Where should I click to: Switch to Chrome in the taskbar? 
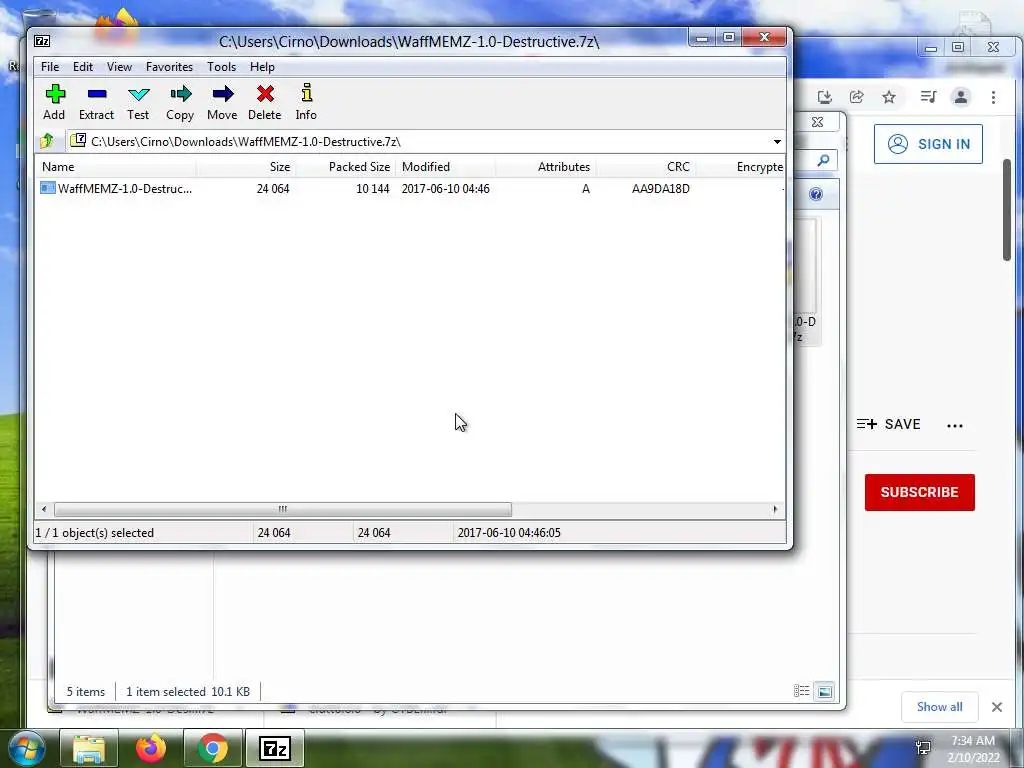[x=213, y=748]
